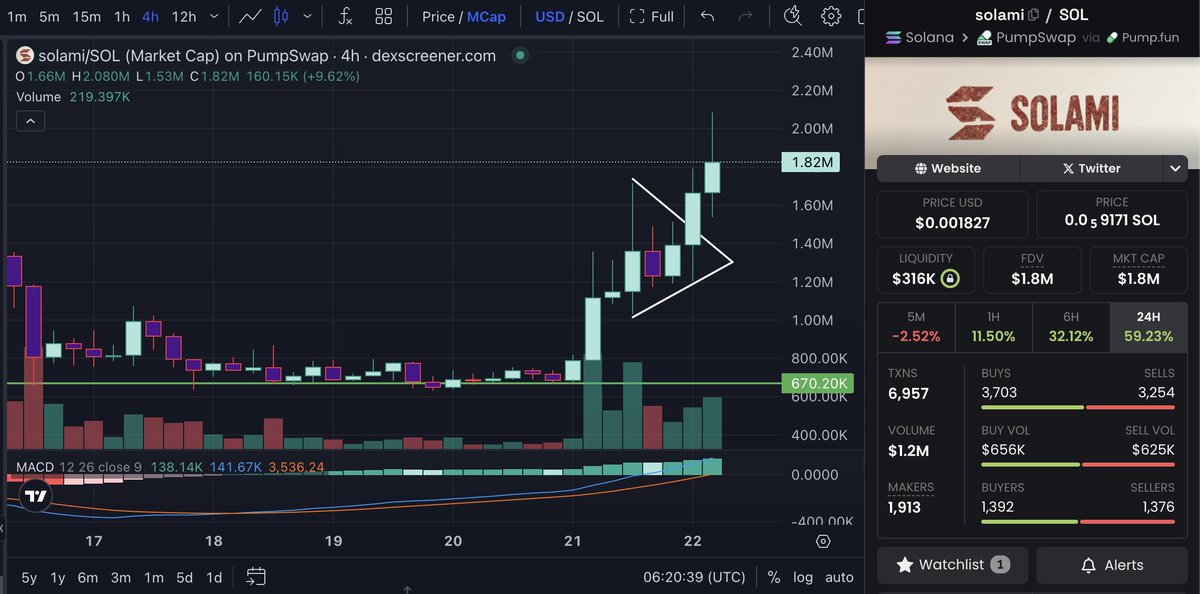Click the Pump.fun pill icon

(x=1112, y=37)
